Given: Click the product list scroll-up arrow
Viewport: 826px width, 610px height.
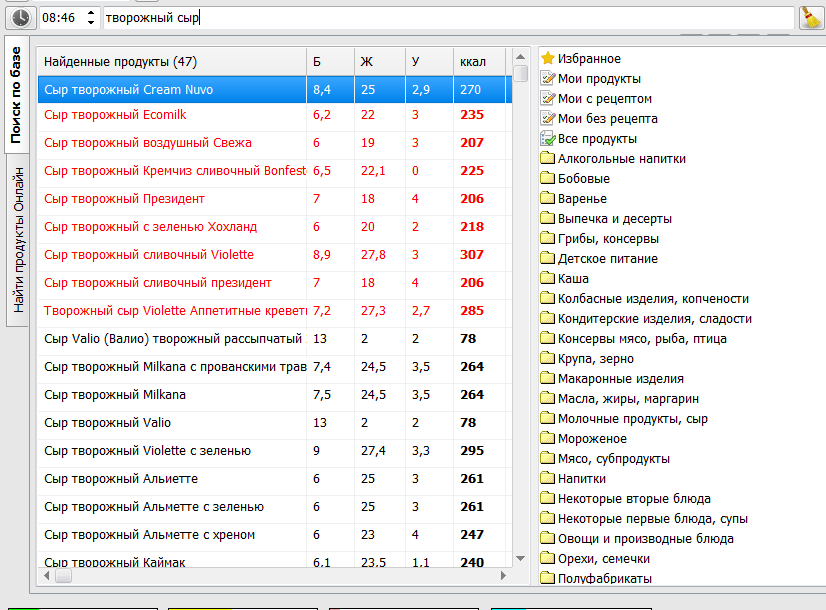Looking at the screenshot, I should coord(520,56).
